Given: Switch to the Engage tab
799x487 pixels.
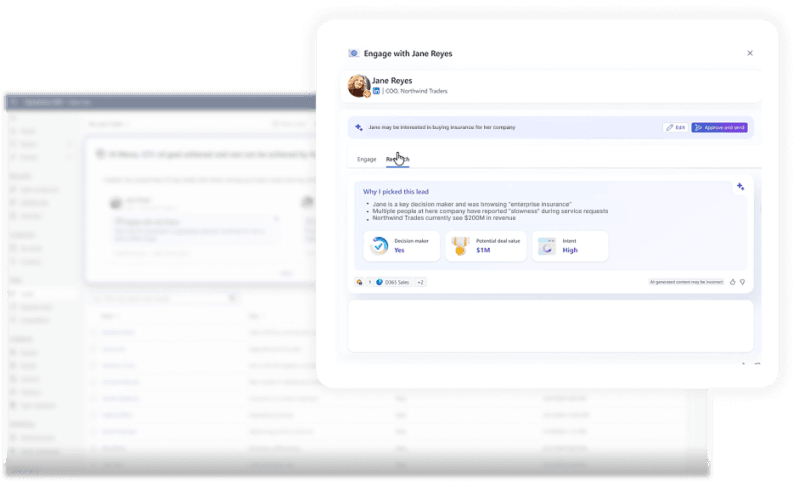Looking at the screenshot, I should (367, 159).
